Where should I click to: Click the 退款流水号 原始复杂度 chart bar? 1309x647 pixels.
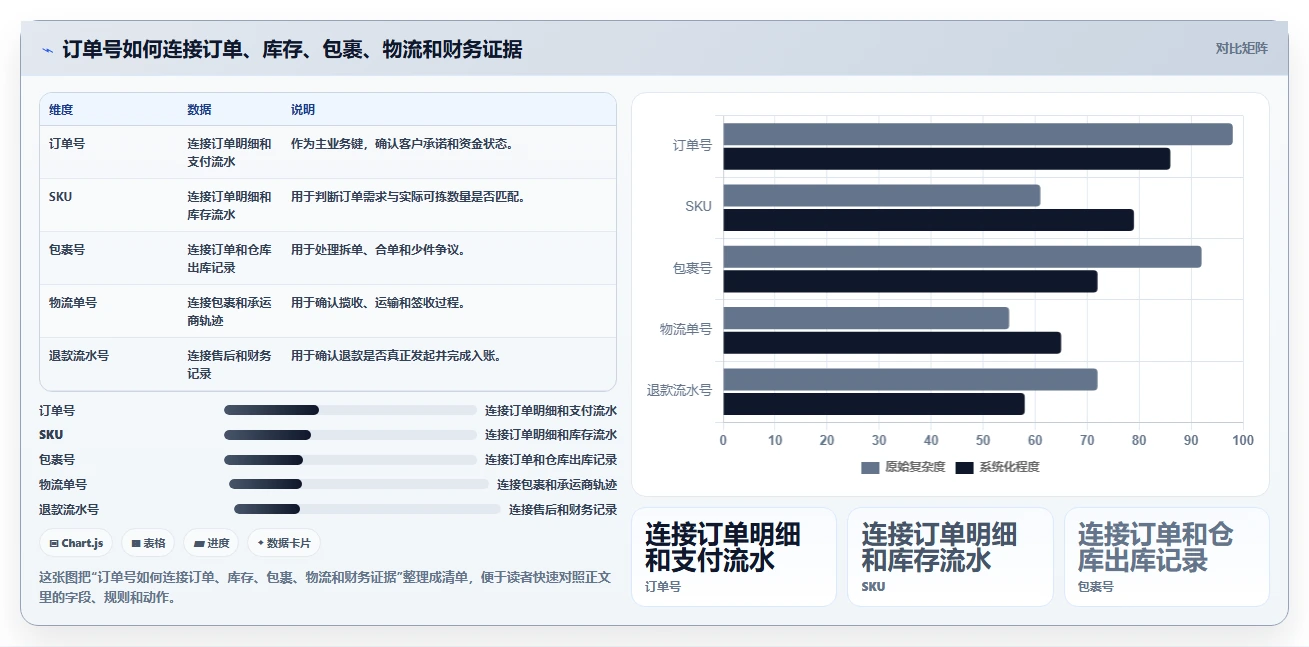[910, 379]
